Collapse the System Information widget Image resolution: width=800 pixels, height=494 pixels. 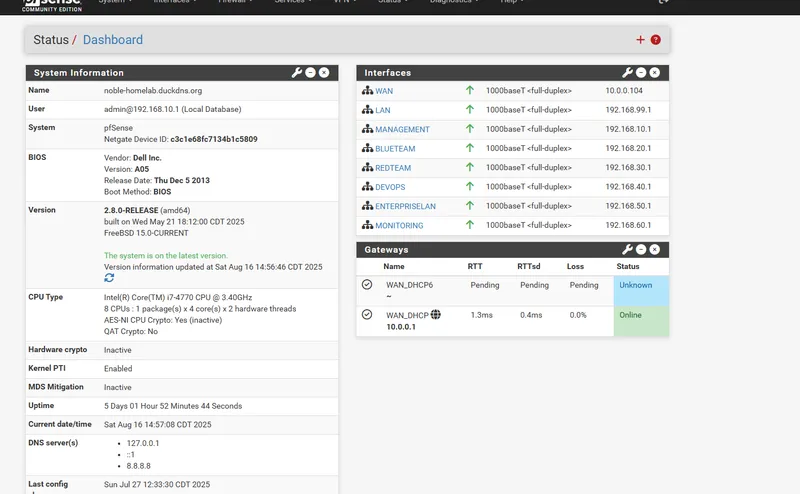coord(310,72)
